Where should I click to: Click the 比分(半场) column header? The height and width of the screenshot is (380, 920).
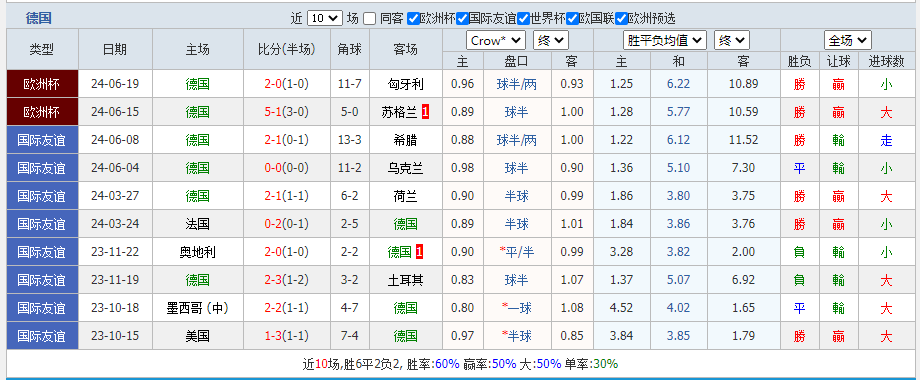pos(287,50)
